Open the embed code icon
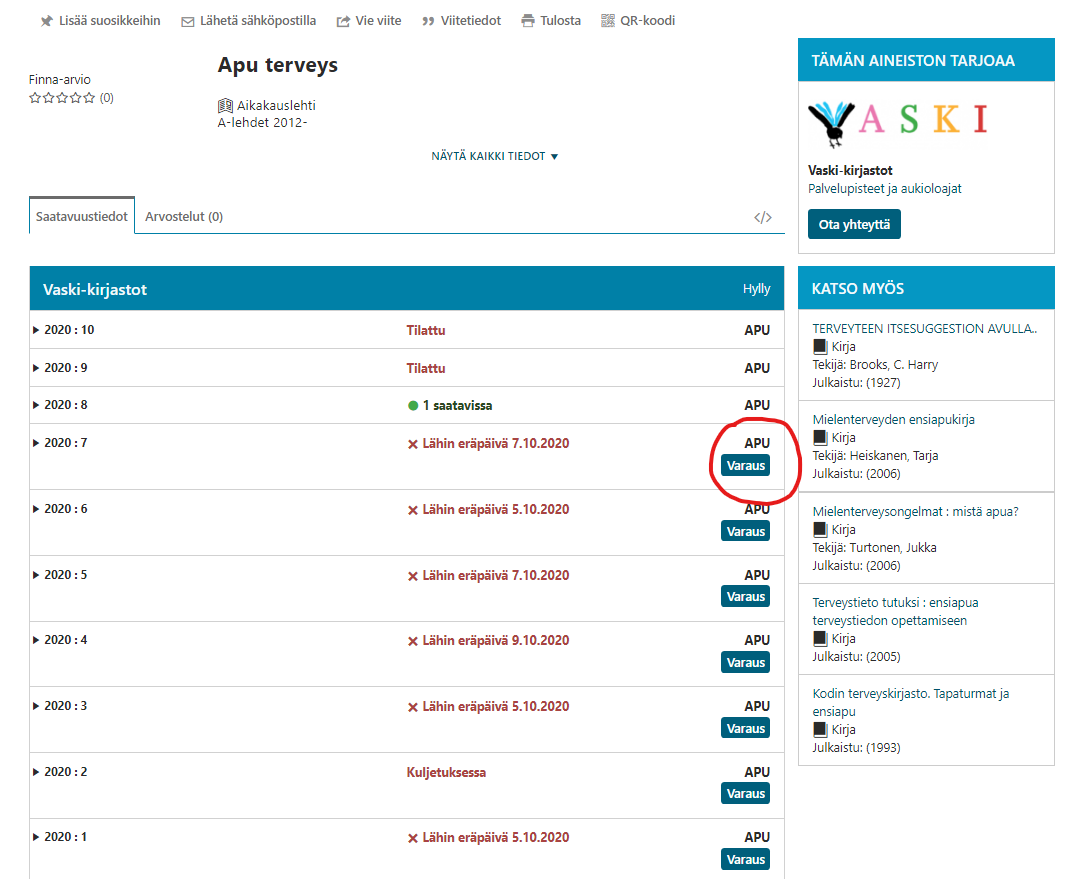 coord(763,217)
